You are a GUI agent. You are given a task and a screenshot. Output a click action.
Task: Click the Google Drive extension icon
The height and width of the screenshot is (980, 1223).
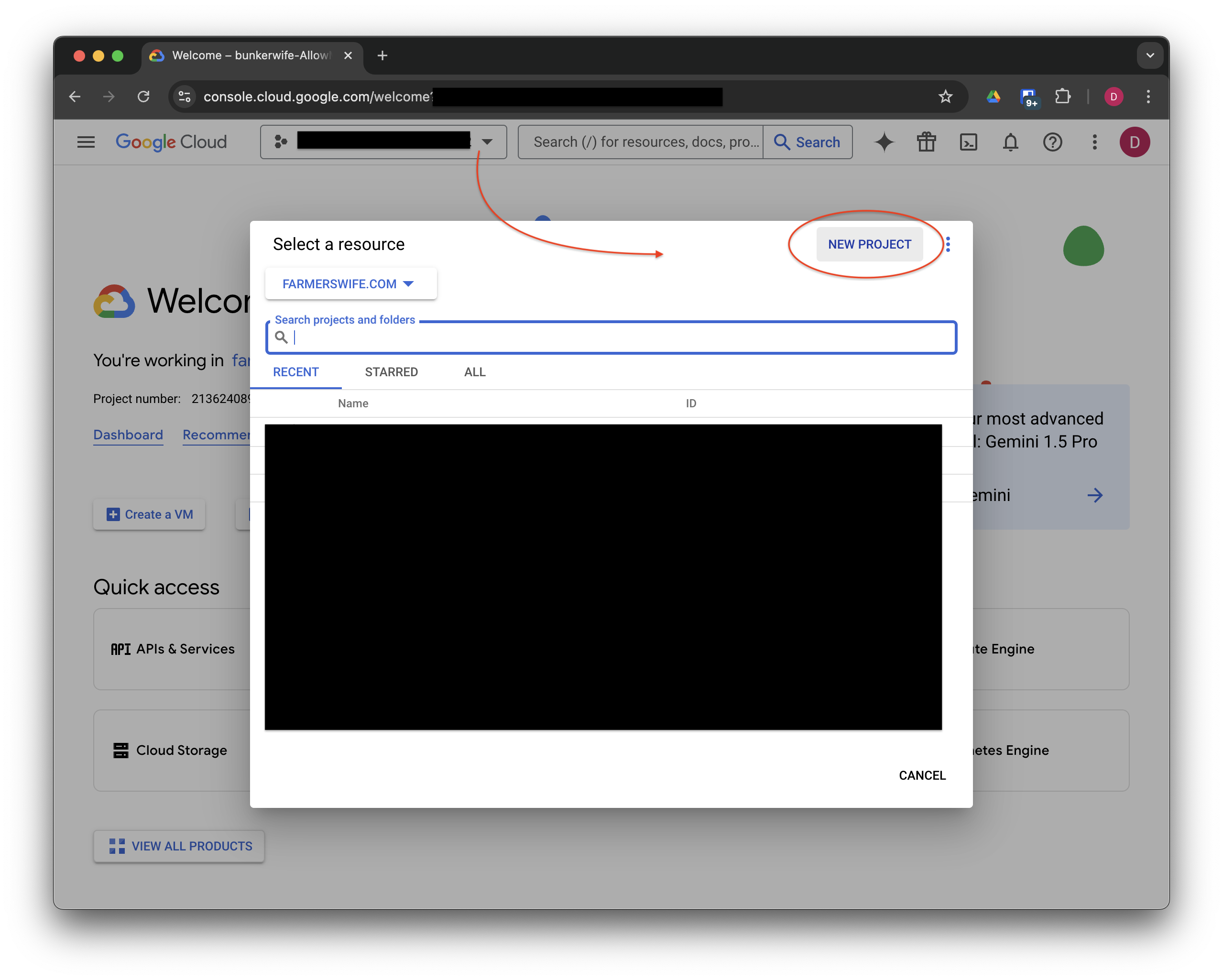click(993, 97)
